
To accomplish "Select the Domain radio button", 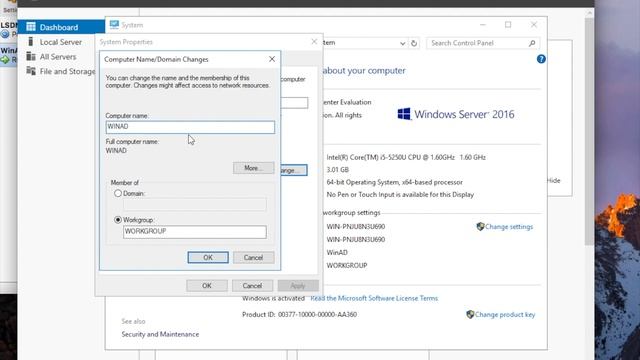I will pos(118,193).
